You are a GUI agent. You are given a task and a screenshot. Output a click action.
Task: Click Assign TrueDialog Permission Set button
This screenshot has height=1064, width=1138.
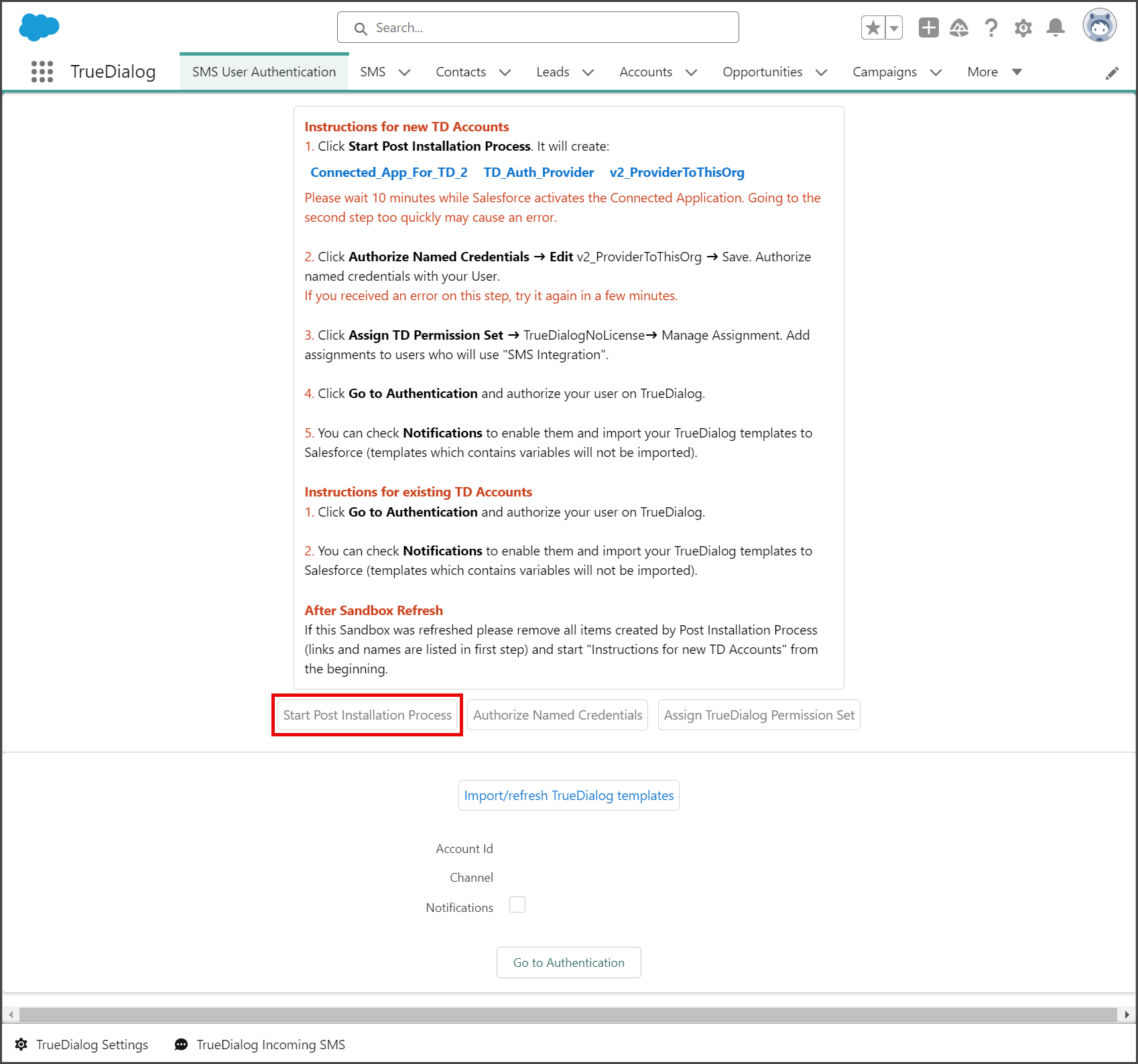759,715
